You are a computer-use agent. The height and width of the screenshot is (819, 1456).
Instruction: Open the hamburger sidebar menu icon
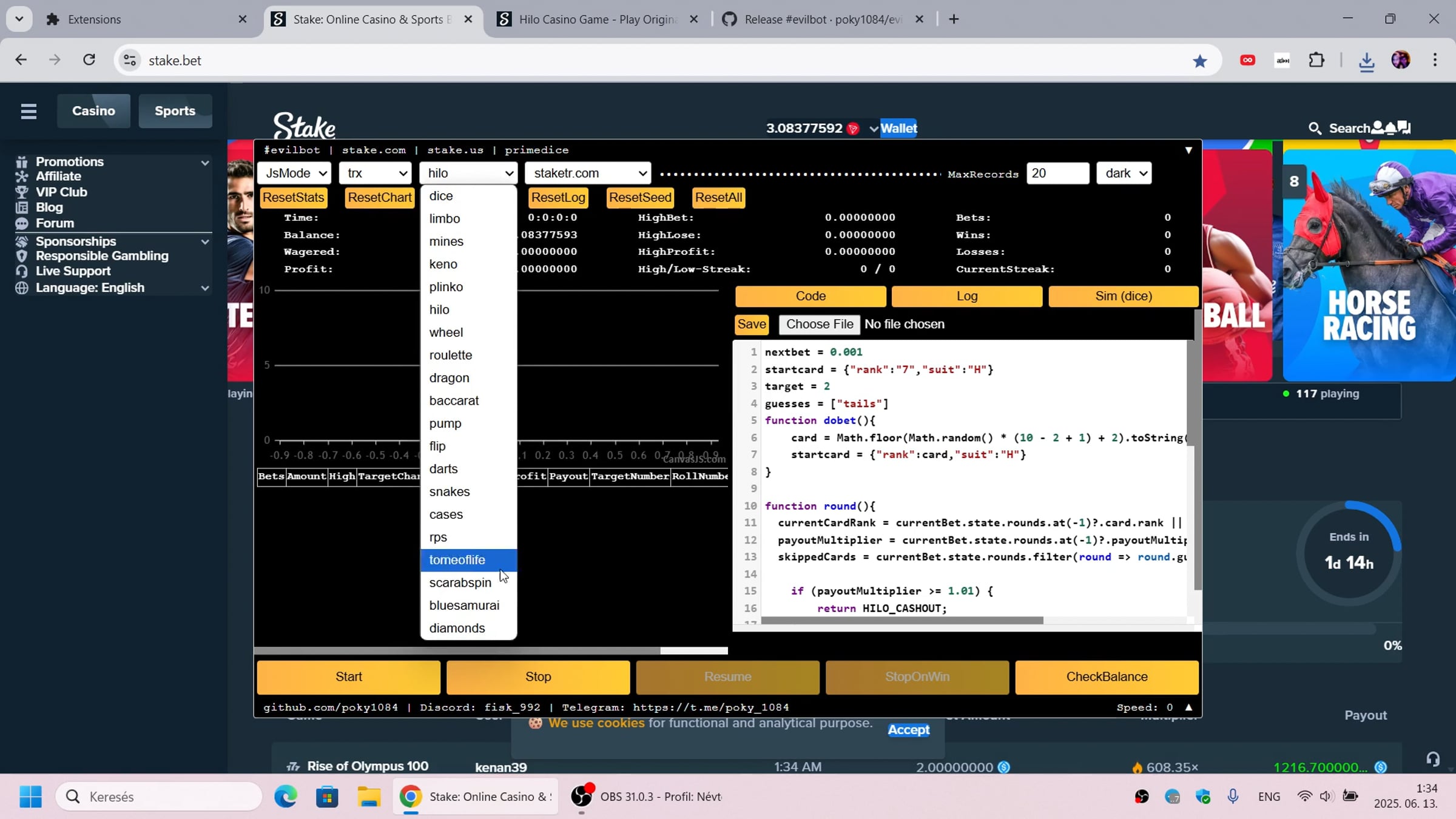29,111
